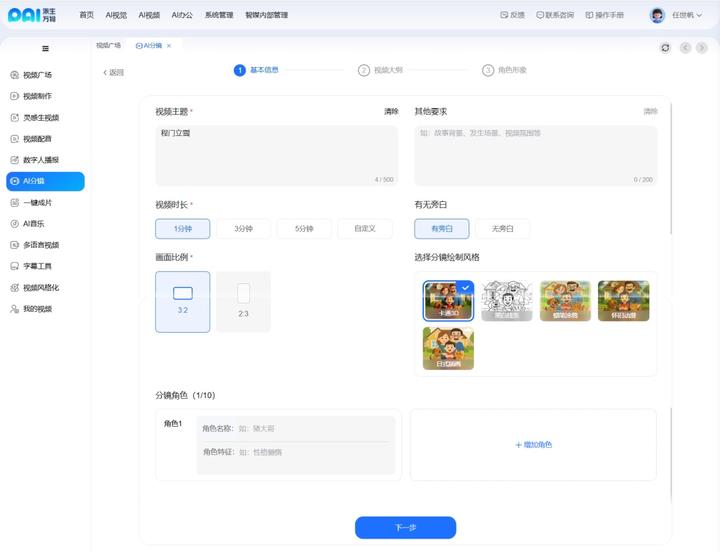Choose the 无旁白 narration option
This screenshot has height=552, width=720.
[502, 229]
